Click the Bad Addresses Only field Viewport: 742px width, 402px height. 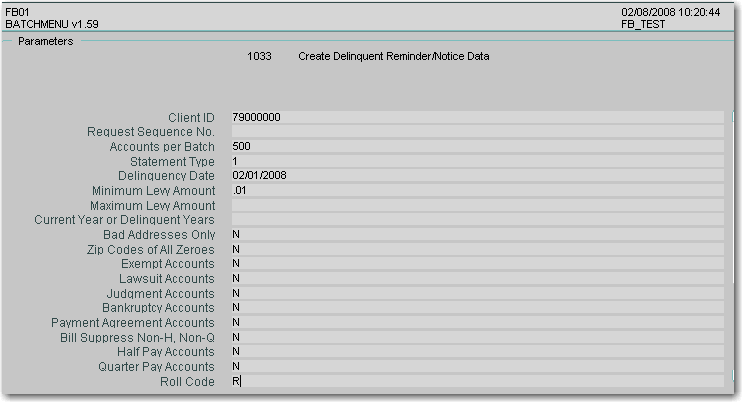[x=476, y=235]
